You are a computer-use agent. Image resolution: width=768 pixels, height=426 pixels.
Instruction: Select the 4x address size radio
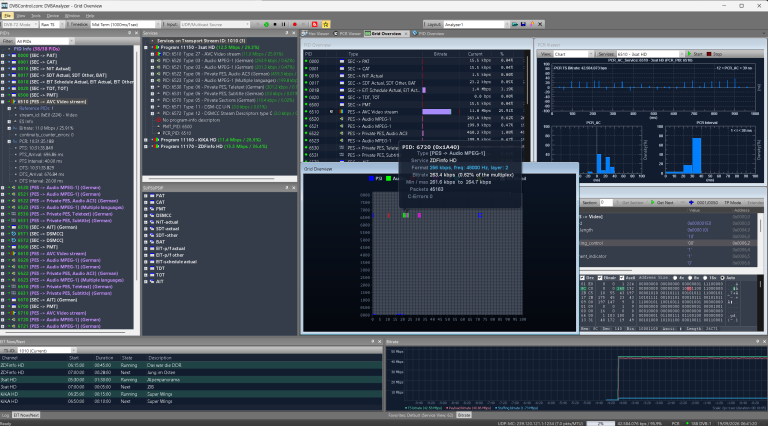click(675, 278)
